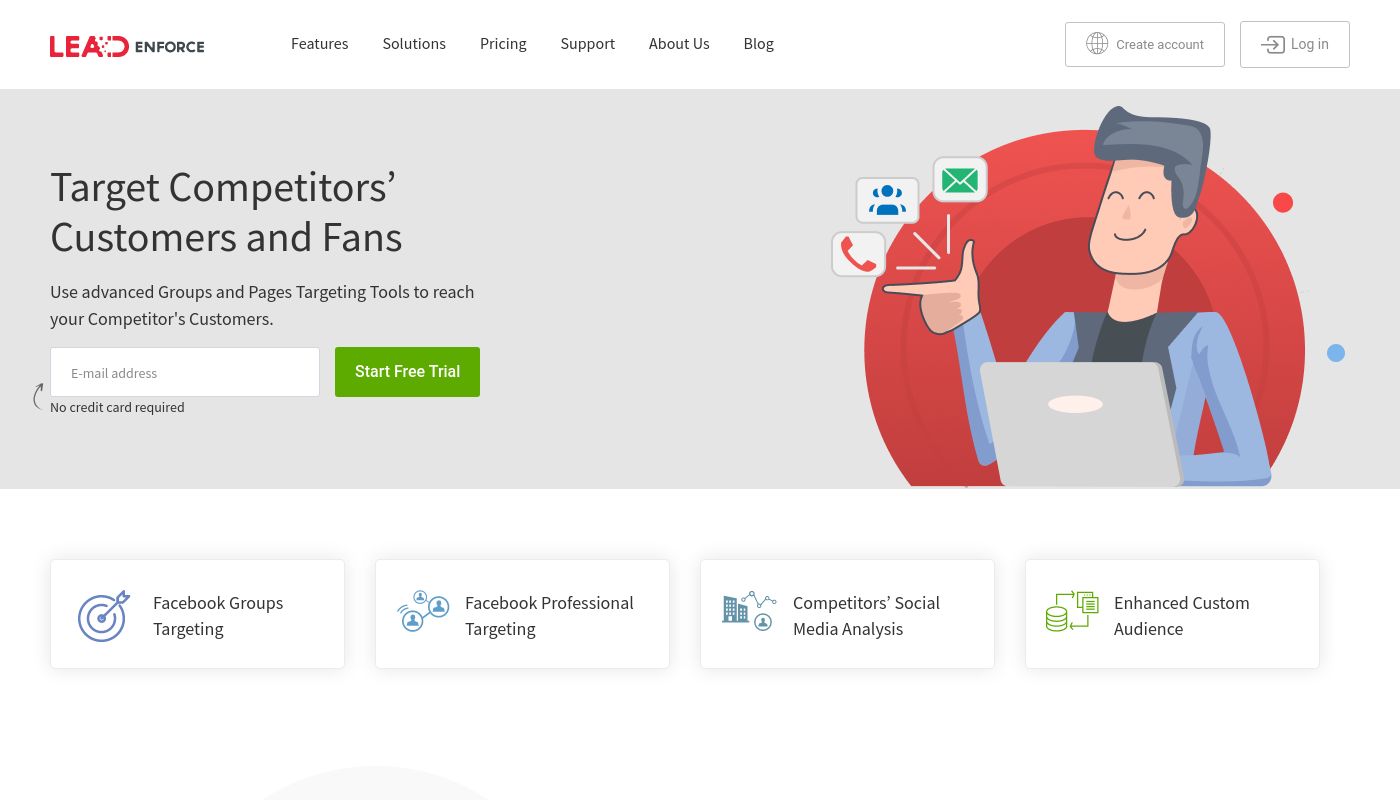Open the Competitors' Social Media Analysis card
Viewport: 1400px width, 800px height.
(x=847, y=613)
